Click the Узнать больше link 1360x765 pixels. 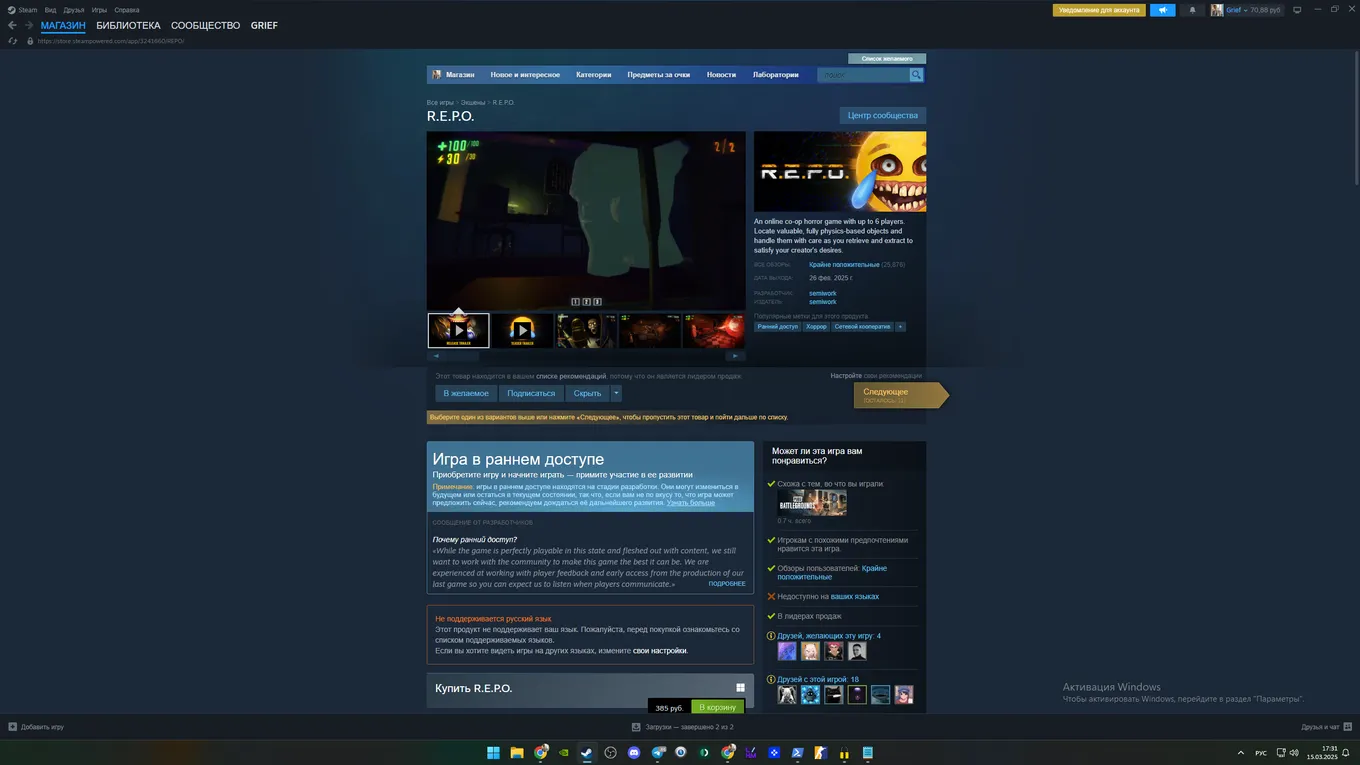[x=691, y=503]
